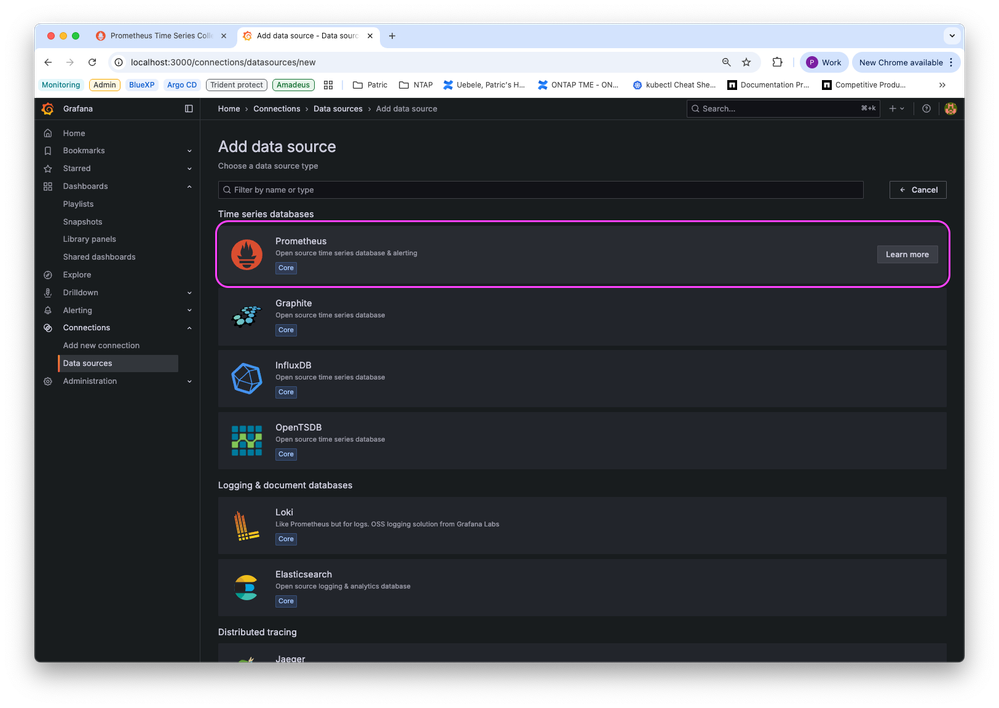Open Explore from the sidebar menu
This screenshot has width=999, height=708.
(x=77, y=275)
